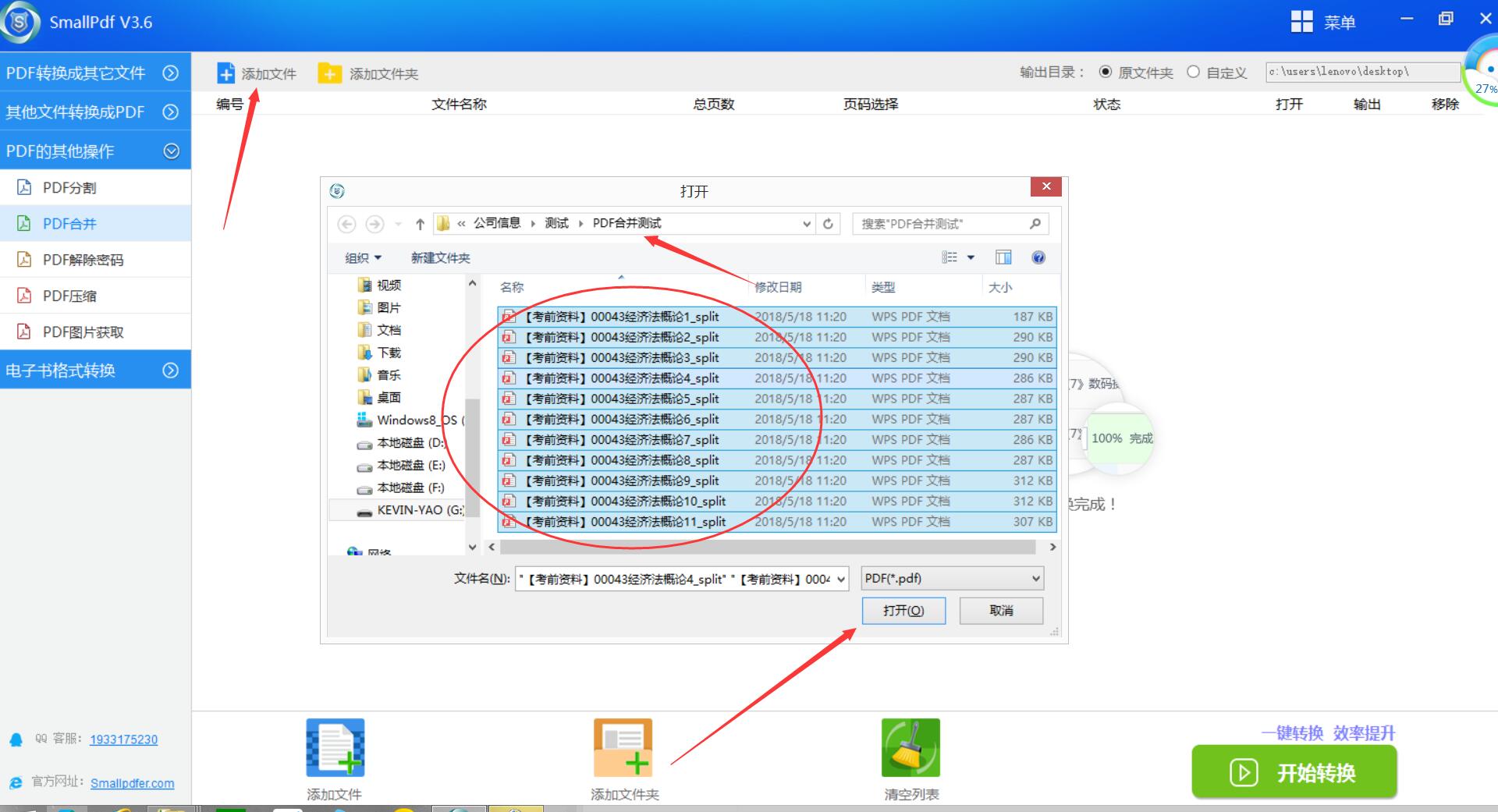Toggle the preview pane icon in dialog

pyautogui.click(x=1003, y=257)
